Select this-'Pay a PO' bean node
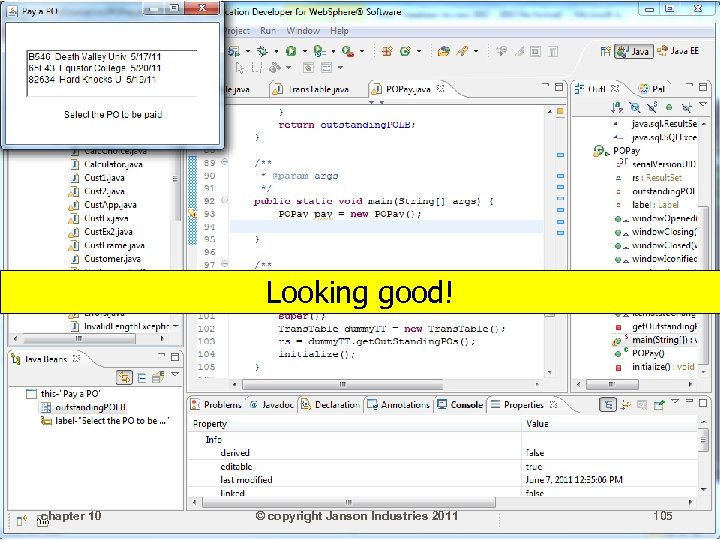720x540 pixels. tap(64, 394)
